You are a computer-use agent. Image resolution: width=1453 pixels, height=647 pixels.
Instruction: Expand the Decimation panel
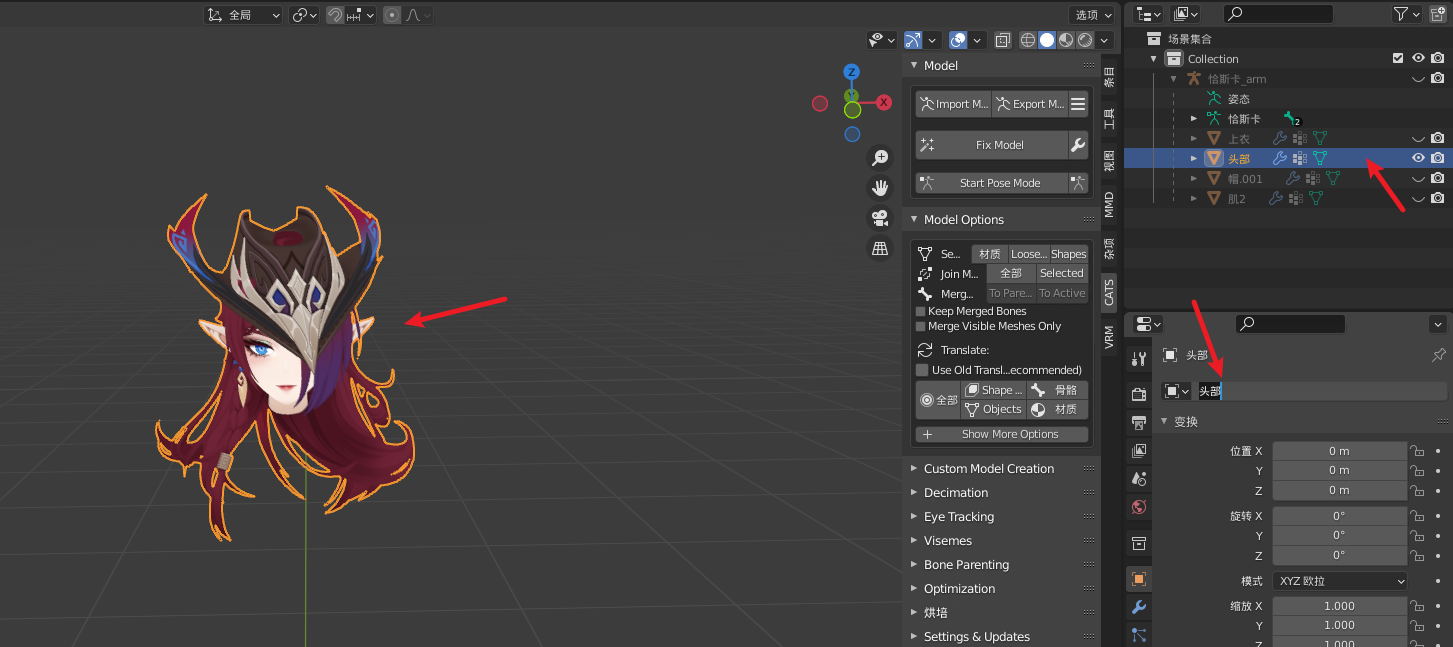tap(956, 493)
